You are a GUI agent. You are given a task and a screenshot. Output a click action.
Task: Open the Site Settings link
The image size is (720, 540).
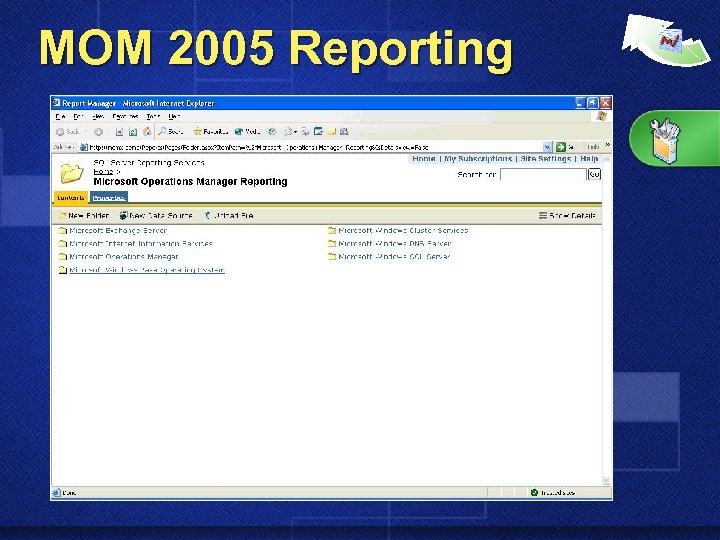coord(546,159)
